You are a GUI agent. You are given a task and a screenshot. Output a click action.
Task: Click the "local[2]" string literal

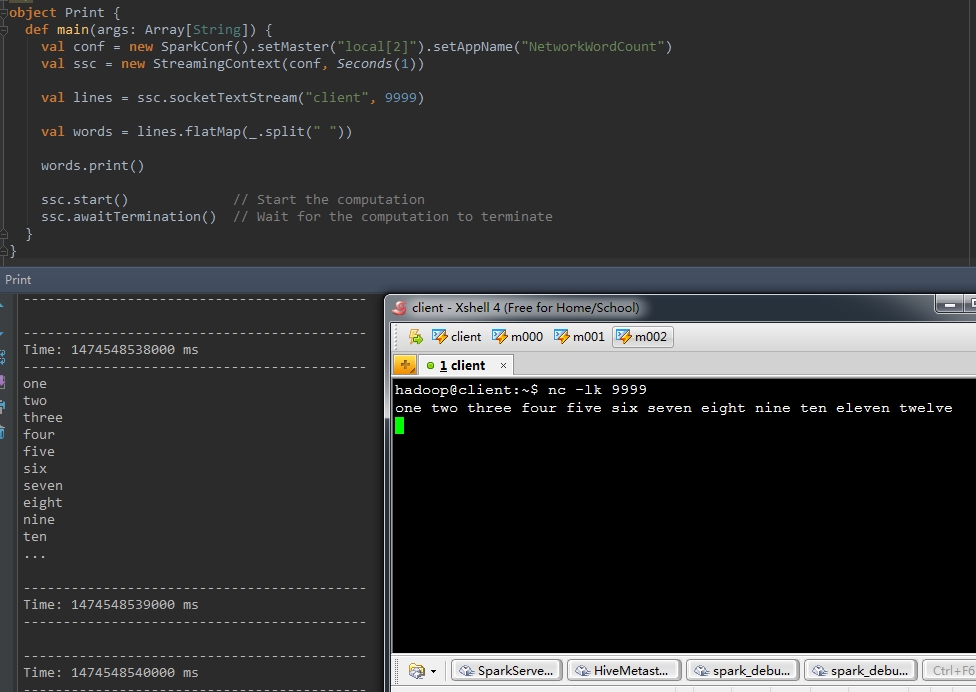[x=377, y=47]
